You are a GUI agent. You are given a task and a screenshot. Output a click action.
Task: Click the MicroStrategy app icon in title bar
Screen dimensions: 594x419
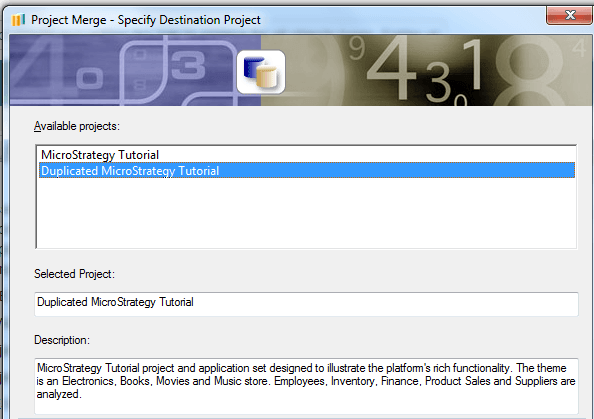[x=18, y=20]
